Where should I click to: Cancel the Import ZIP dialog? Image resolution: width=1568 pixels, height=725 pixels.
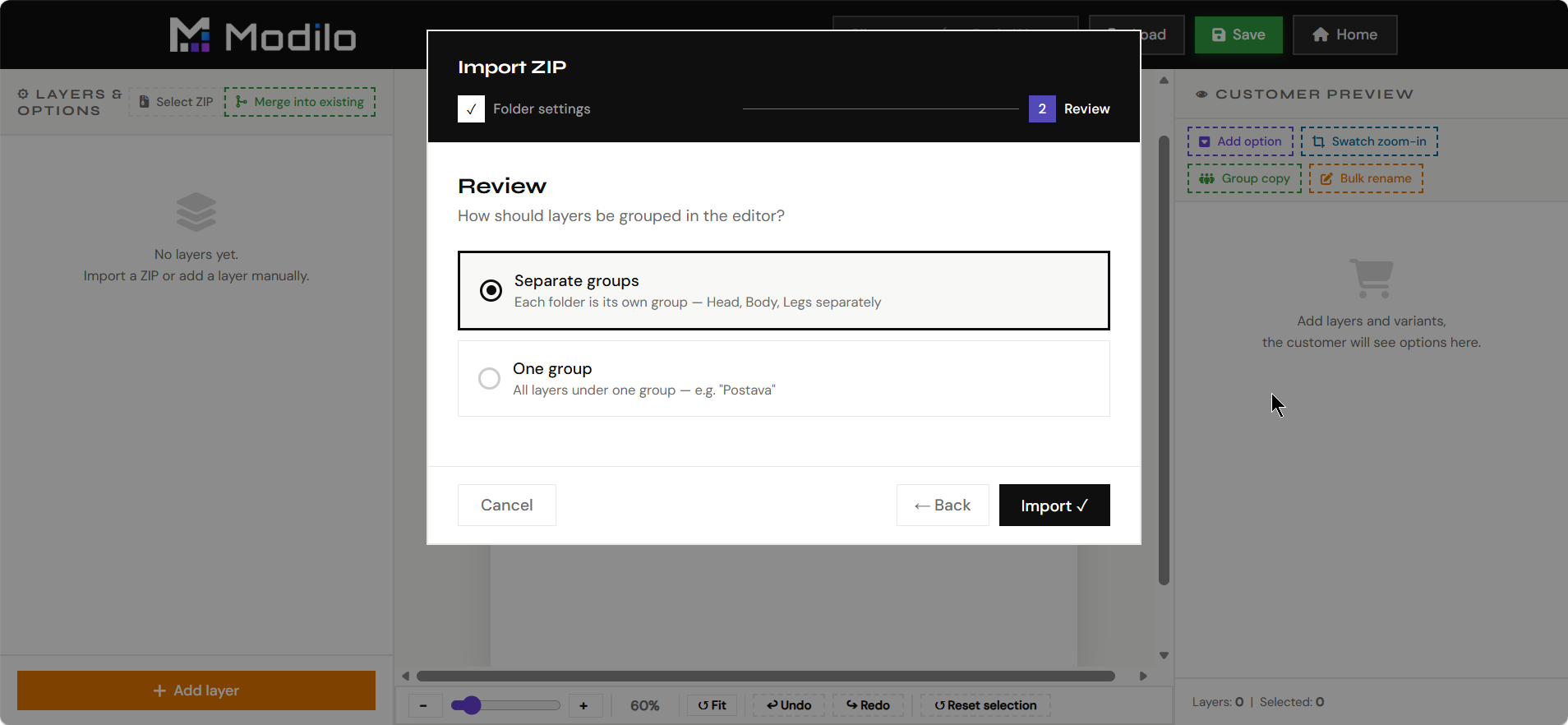pos(506,505)
